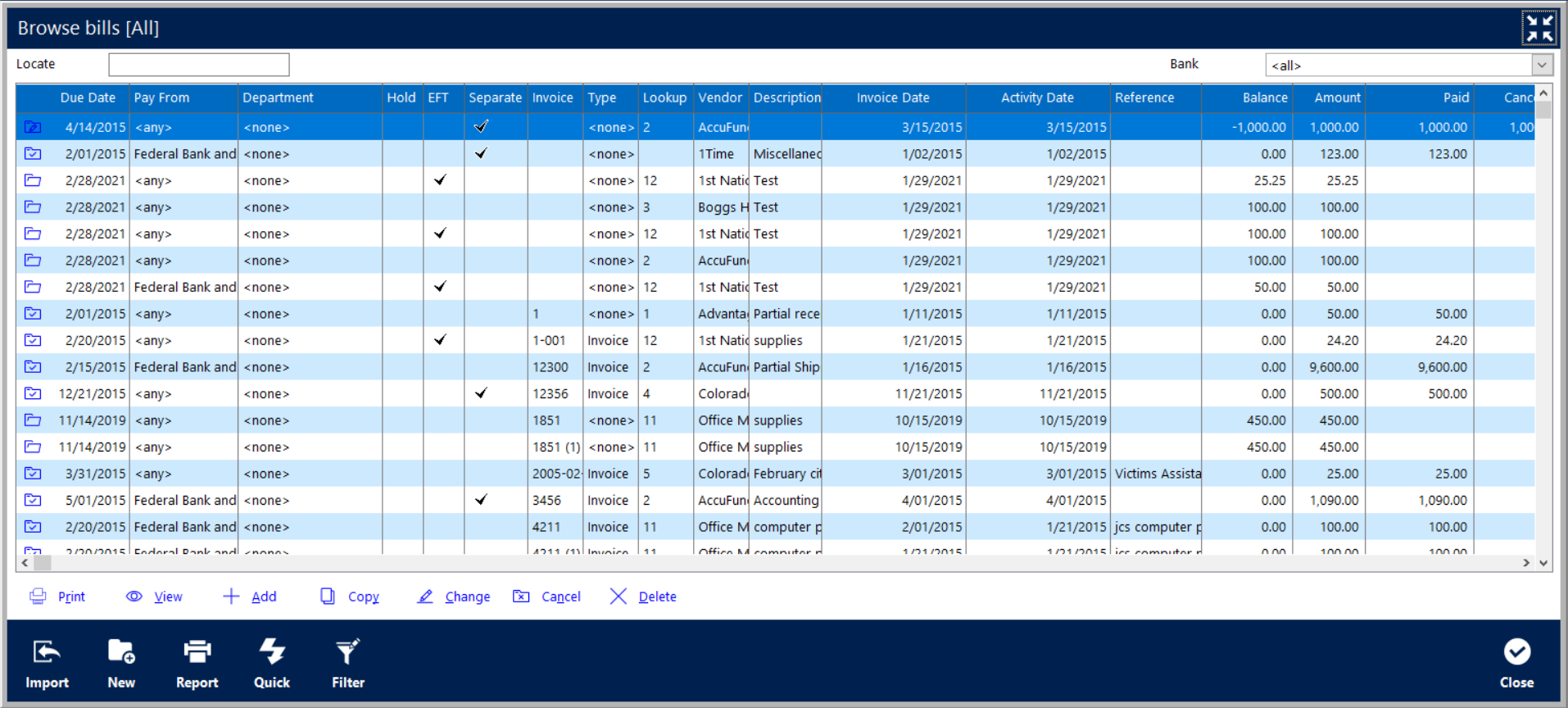Click the Delete link
The image size is (1568, 708).
(x=657, y=597)
